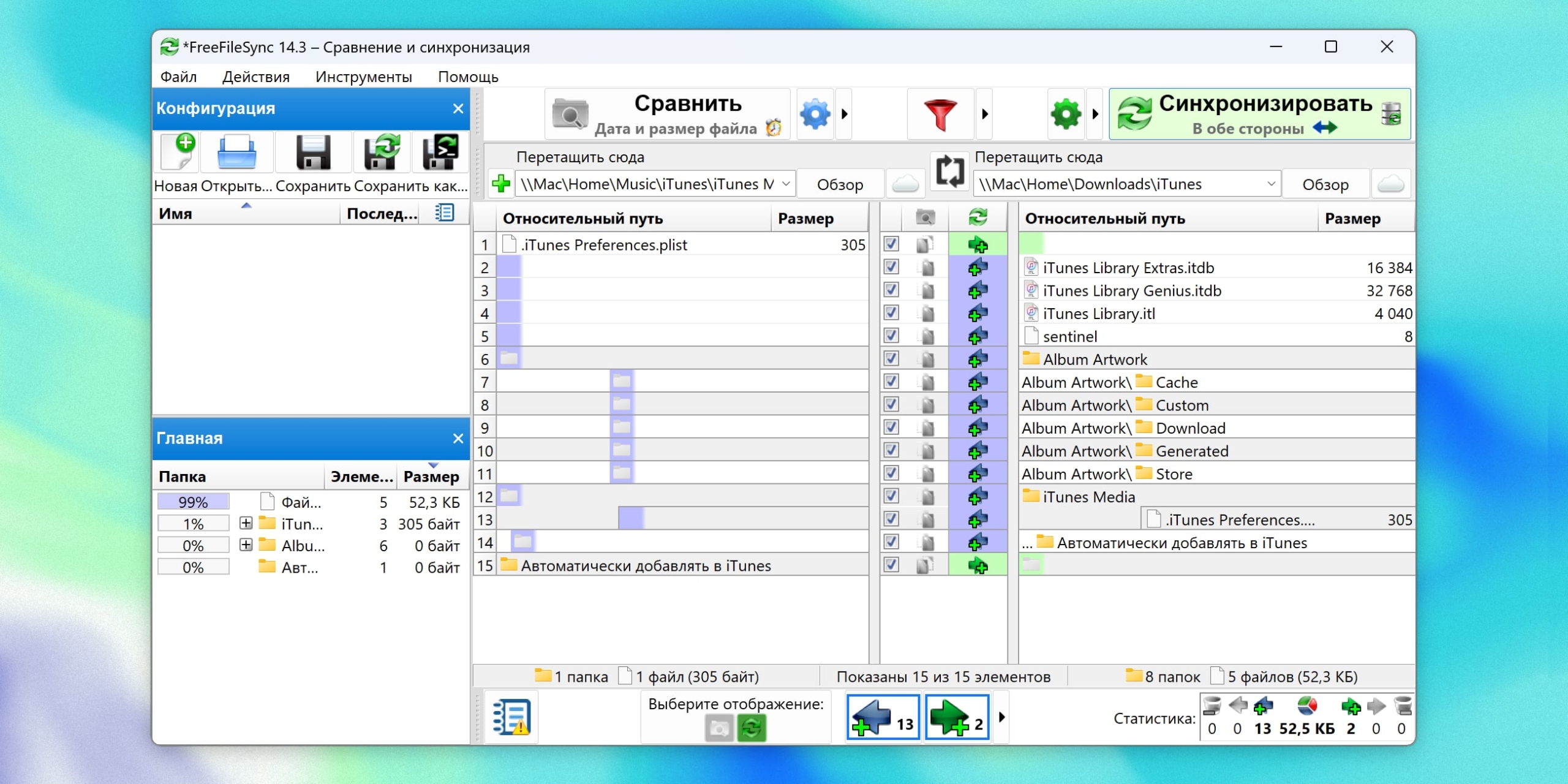Image resolution: width=1568 pixels, height=784 pixels.
Task: Click FreeFileSync app icon in title bar
Action: [169, 47]
